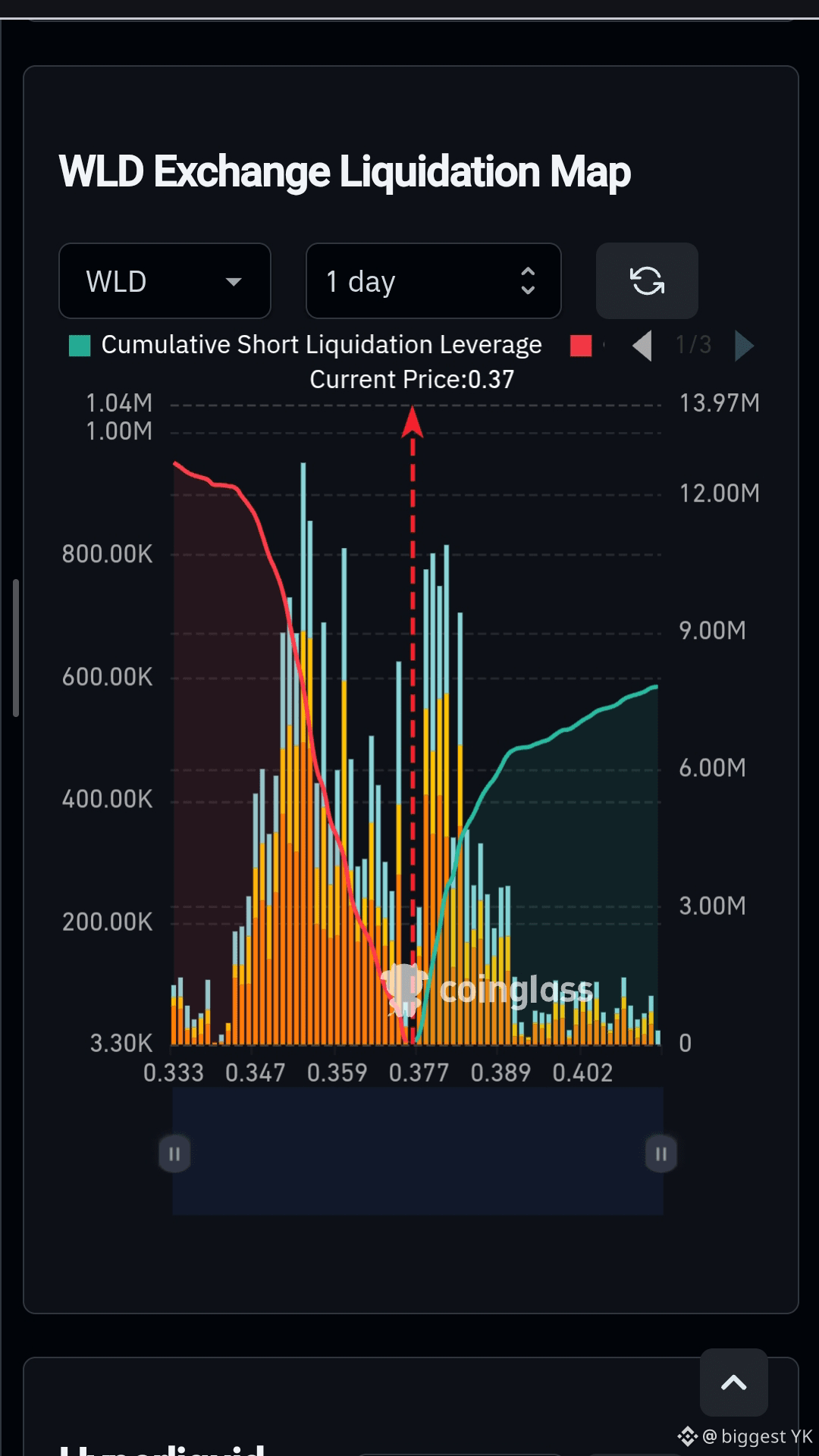Tap the scroll-to-top arrow button
The image size is (819, 1456).
coord(733,1382)
